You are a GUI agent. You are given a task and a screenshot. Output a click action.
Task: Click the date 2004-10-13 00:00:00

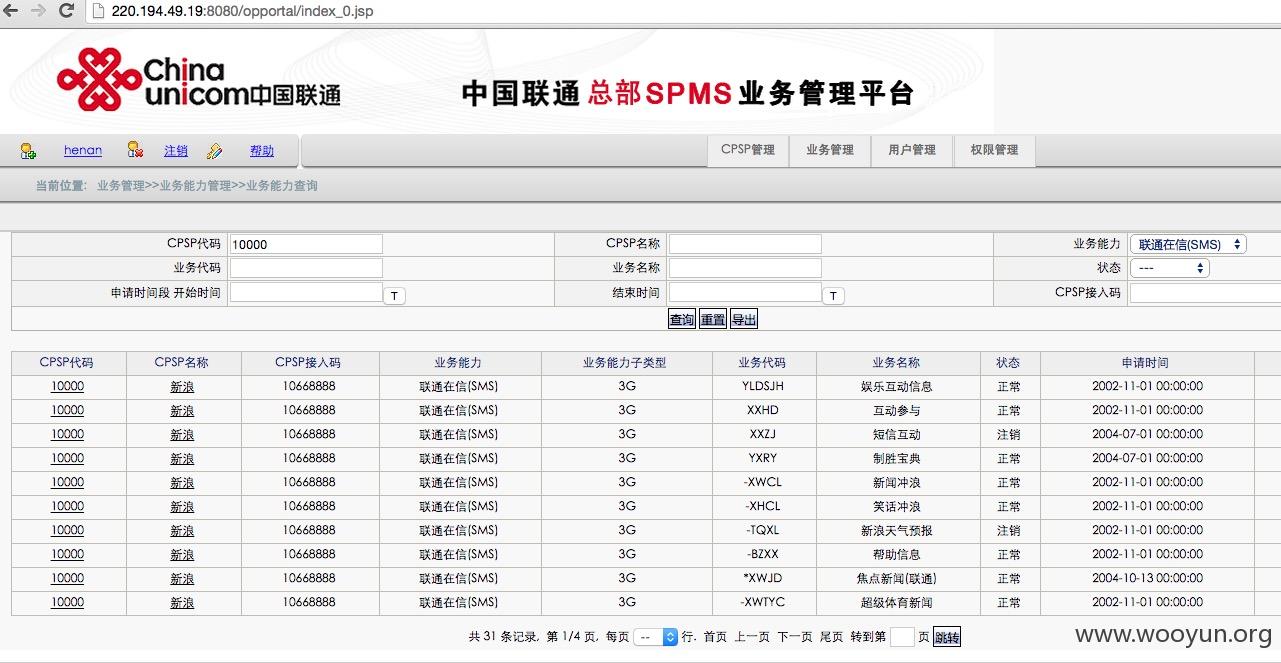(1147, 578)
